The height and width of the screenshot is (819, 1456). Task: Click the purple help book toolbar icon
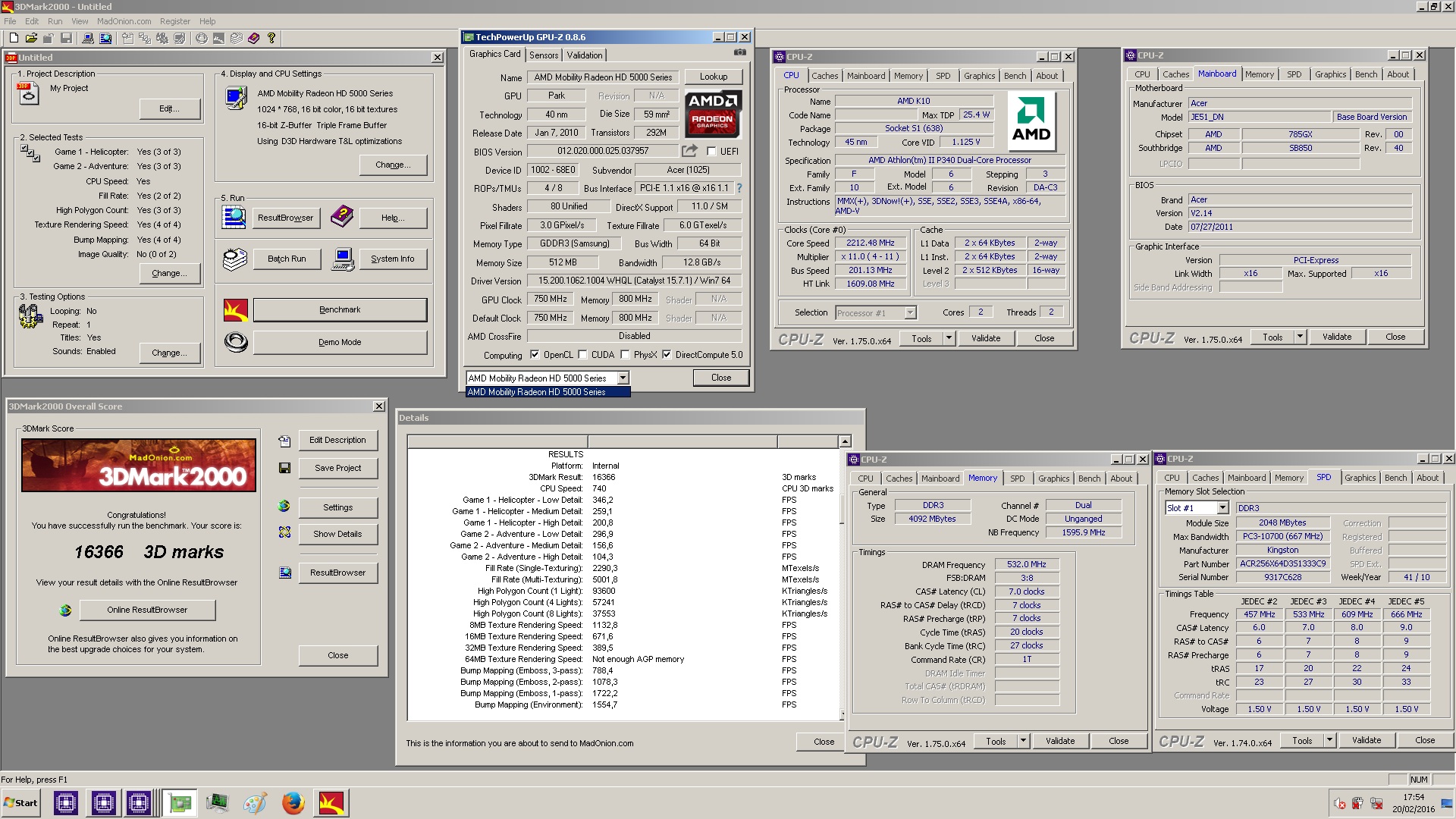click(253, 38)
